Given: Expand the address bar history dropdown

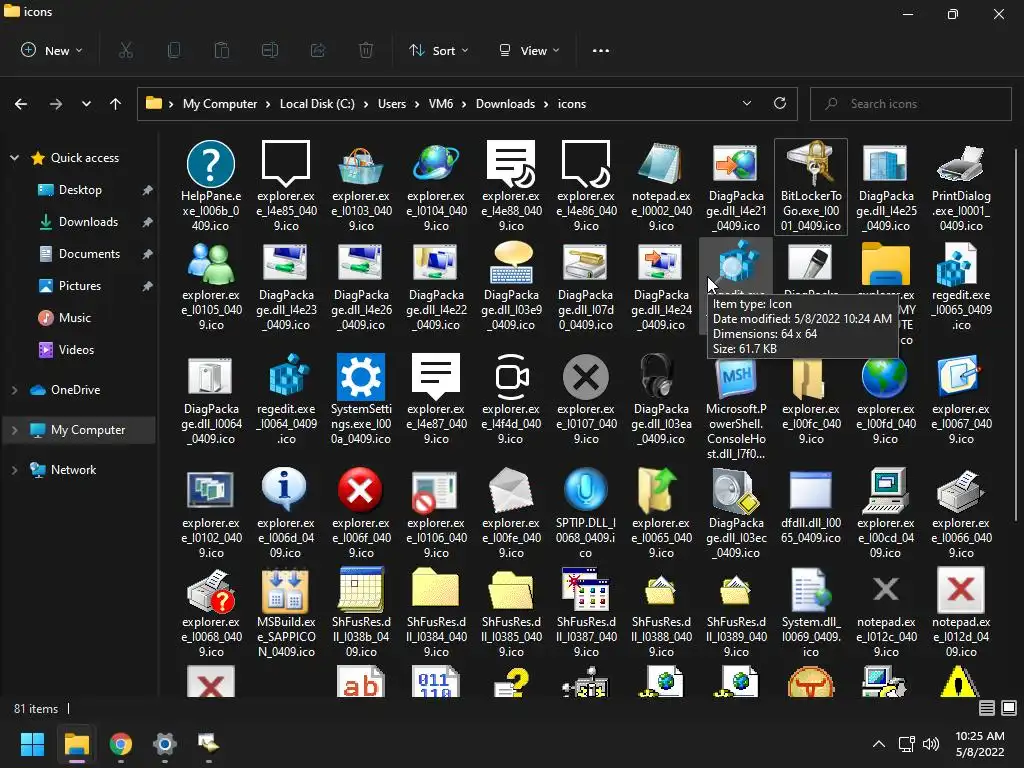Looking at the screenshot, I should tap(747, 103).
